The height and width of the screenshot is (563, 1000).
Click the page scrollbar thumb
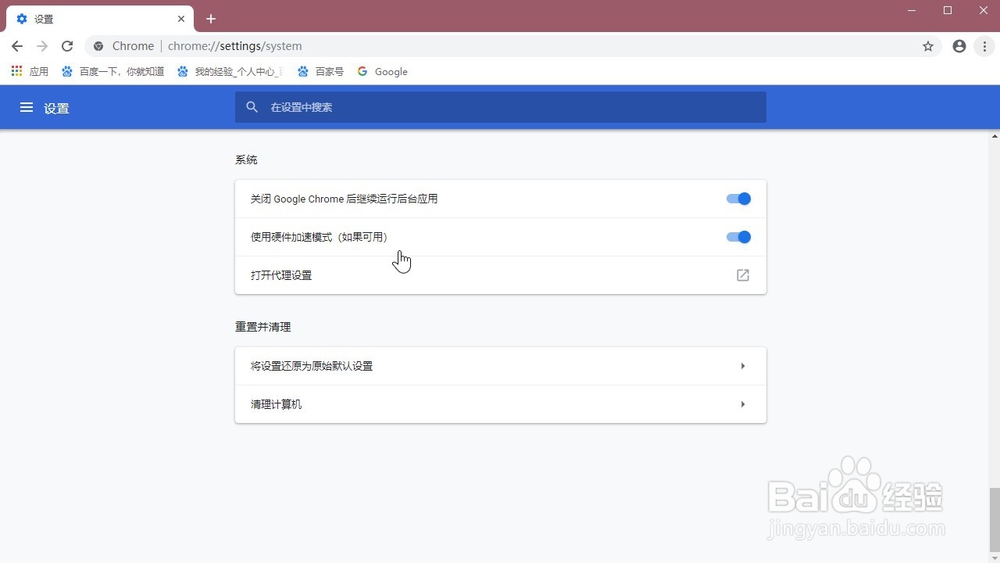click(994, 520)
